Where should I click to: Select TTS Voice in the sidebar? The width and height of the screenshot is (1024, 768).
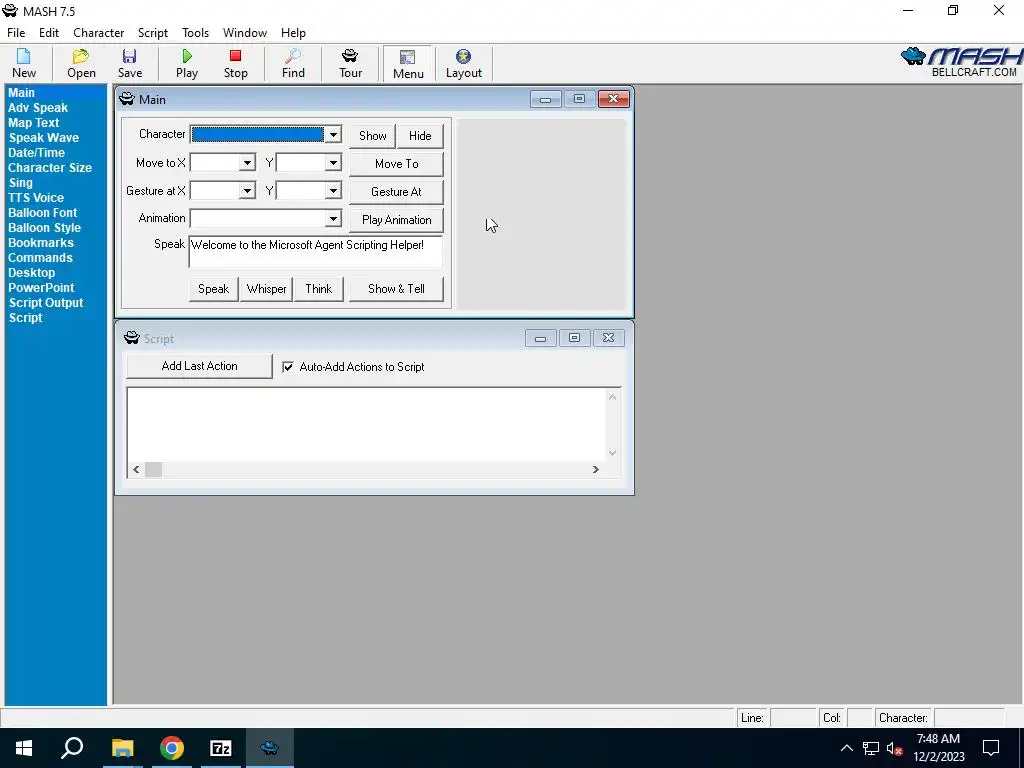pyautogui.click(x=36, y=198)
